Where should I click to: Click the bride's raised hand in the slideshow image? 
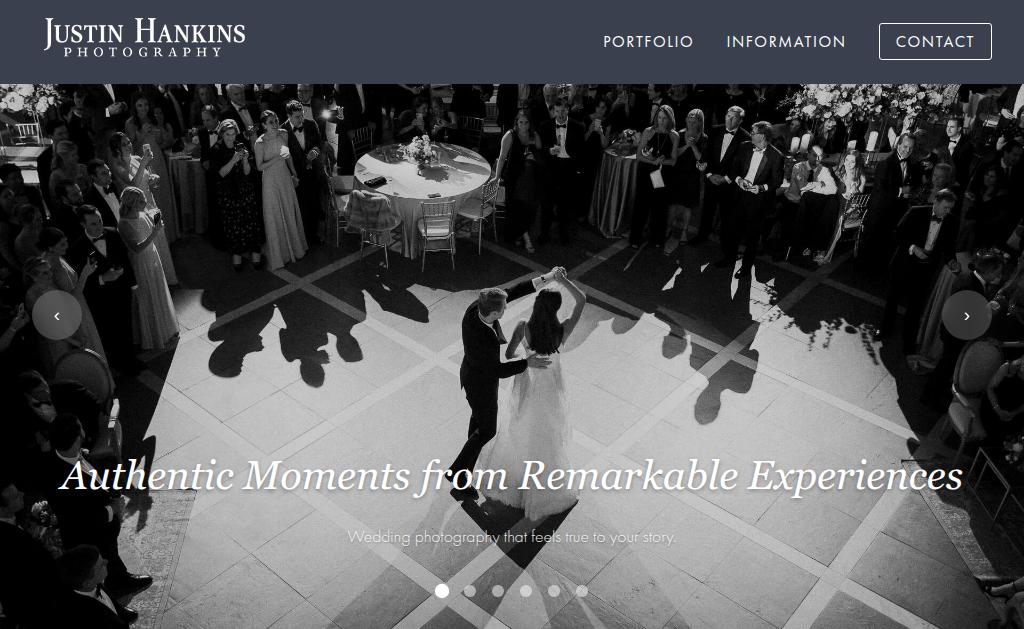(557, 273)
